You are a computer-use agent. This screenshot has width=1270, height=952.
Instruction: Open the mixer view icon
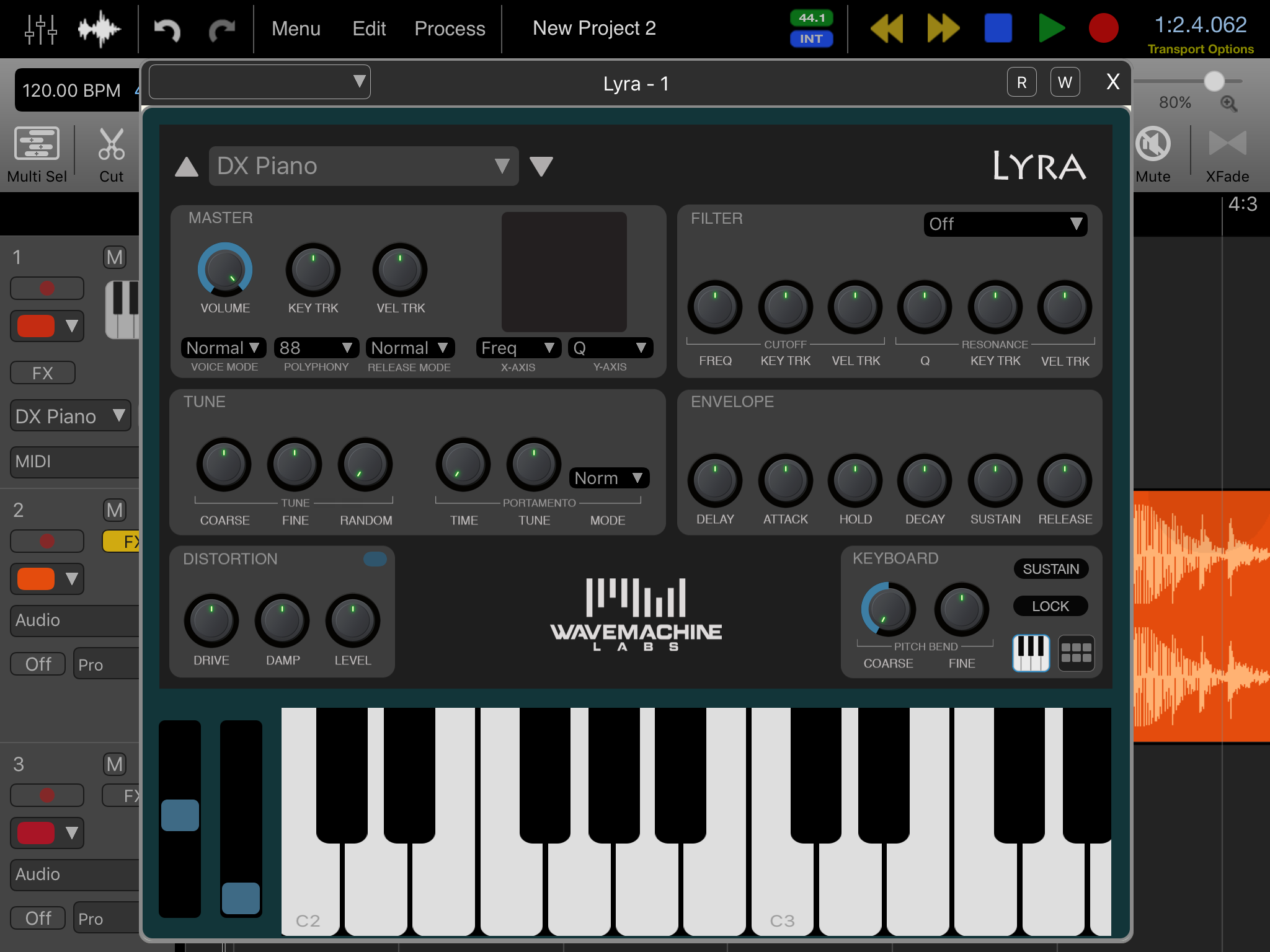[41, 29]
